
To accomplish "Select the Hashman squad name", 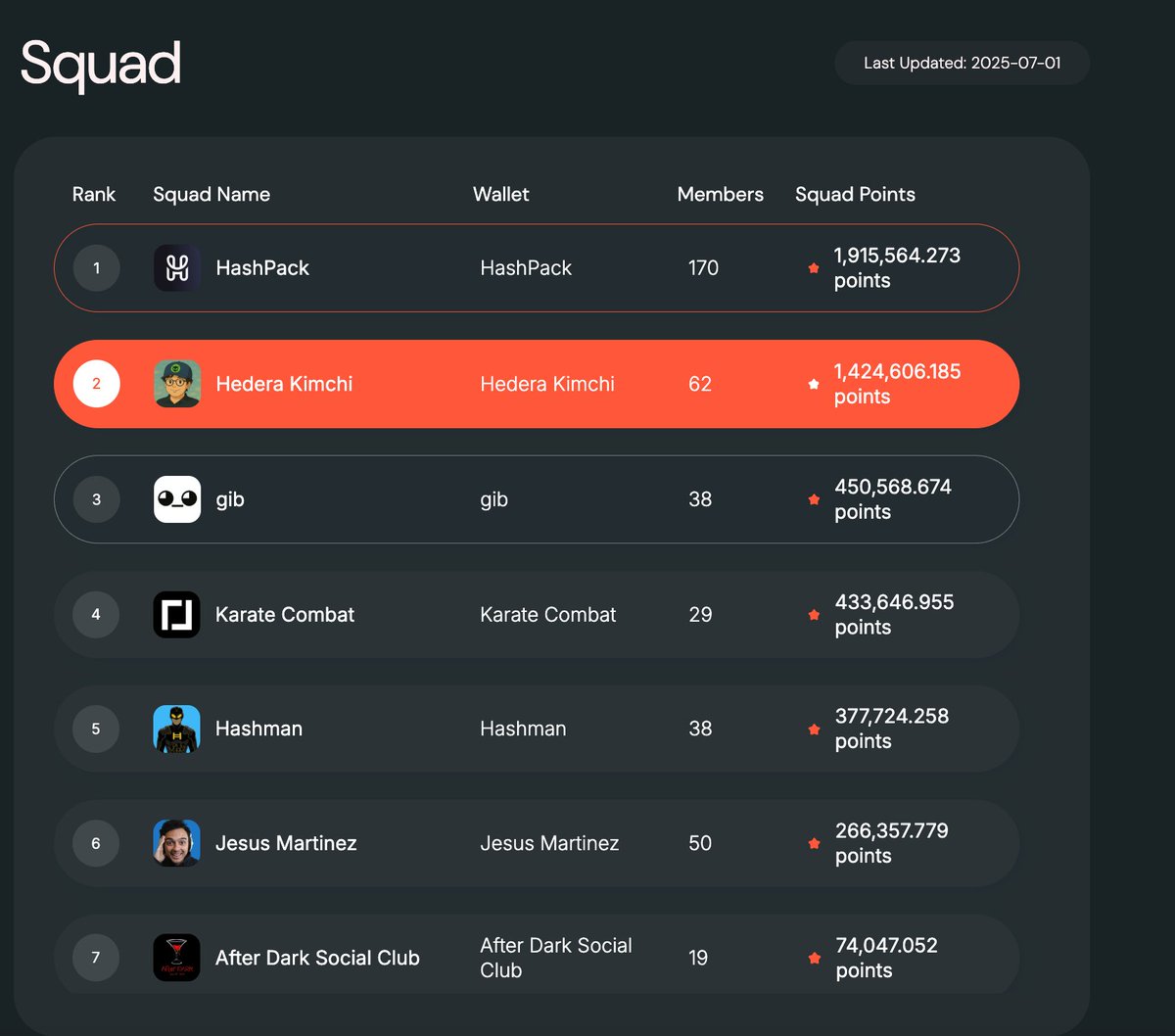I will (258, 730).
